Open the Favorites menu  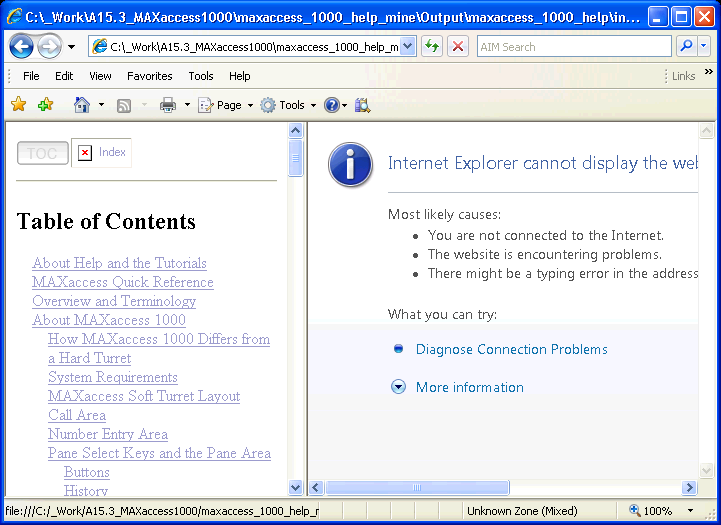click(x=149, y=76)
